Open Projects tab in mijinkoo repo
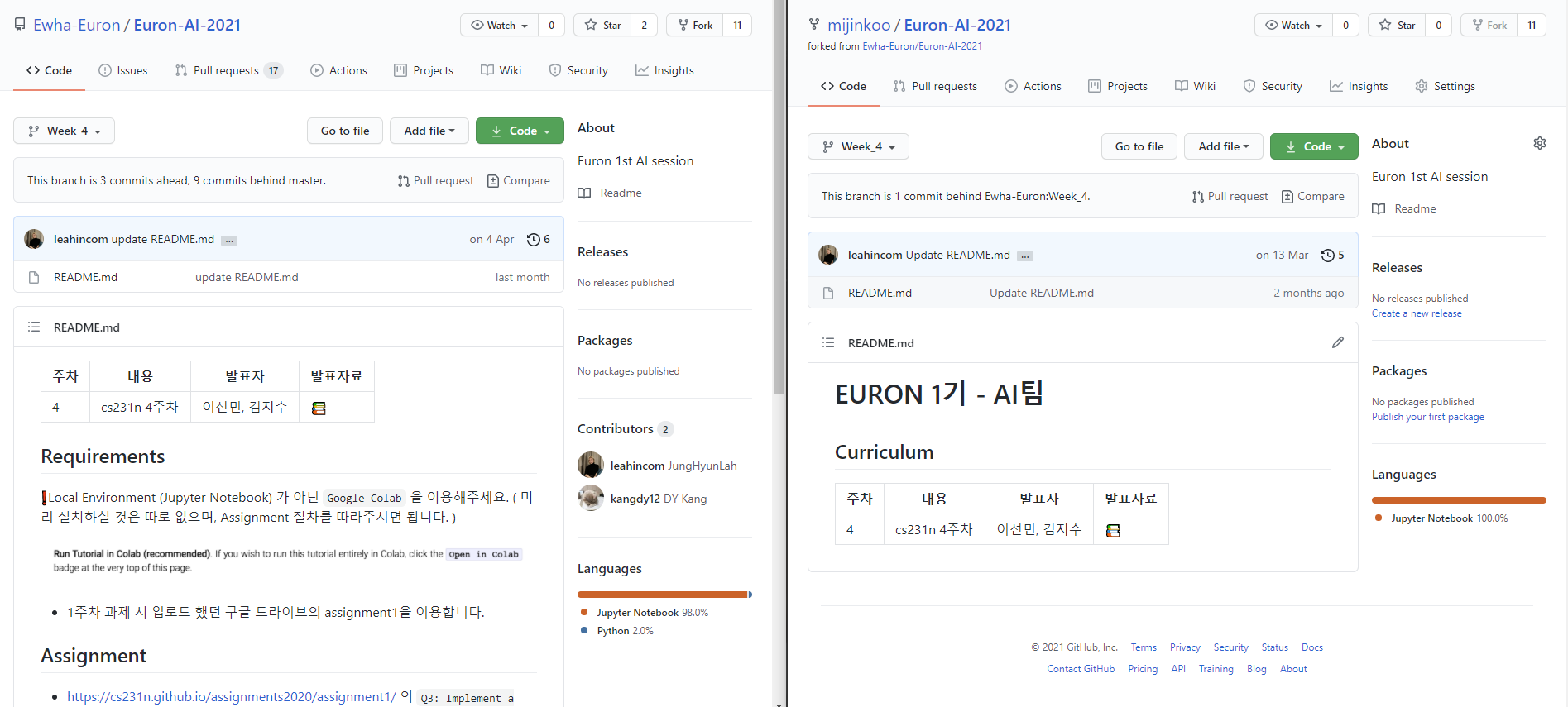 (1117, 86)
